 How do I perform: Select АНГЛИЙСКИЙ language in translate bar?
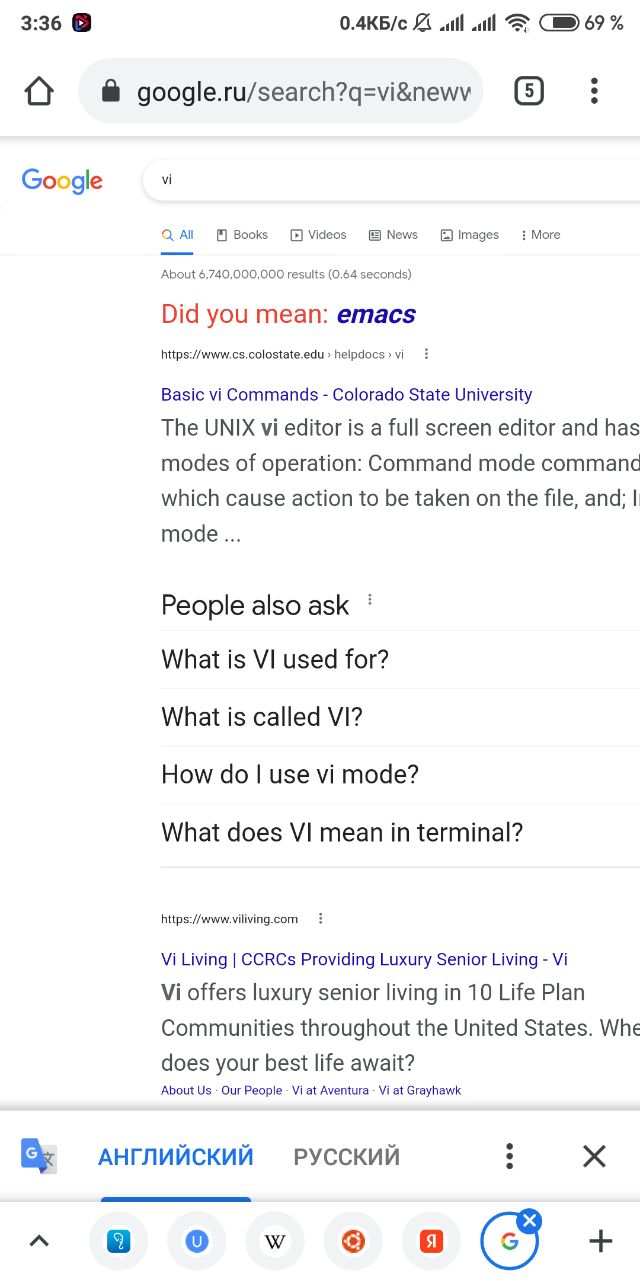click(176, 1157)
